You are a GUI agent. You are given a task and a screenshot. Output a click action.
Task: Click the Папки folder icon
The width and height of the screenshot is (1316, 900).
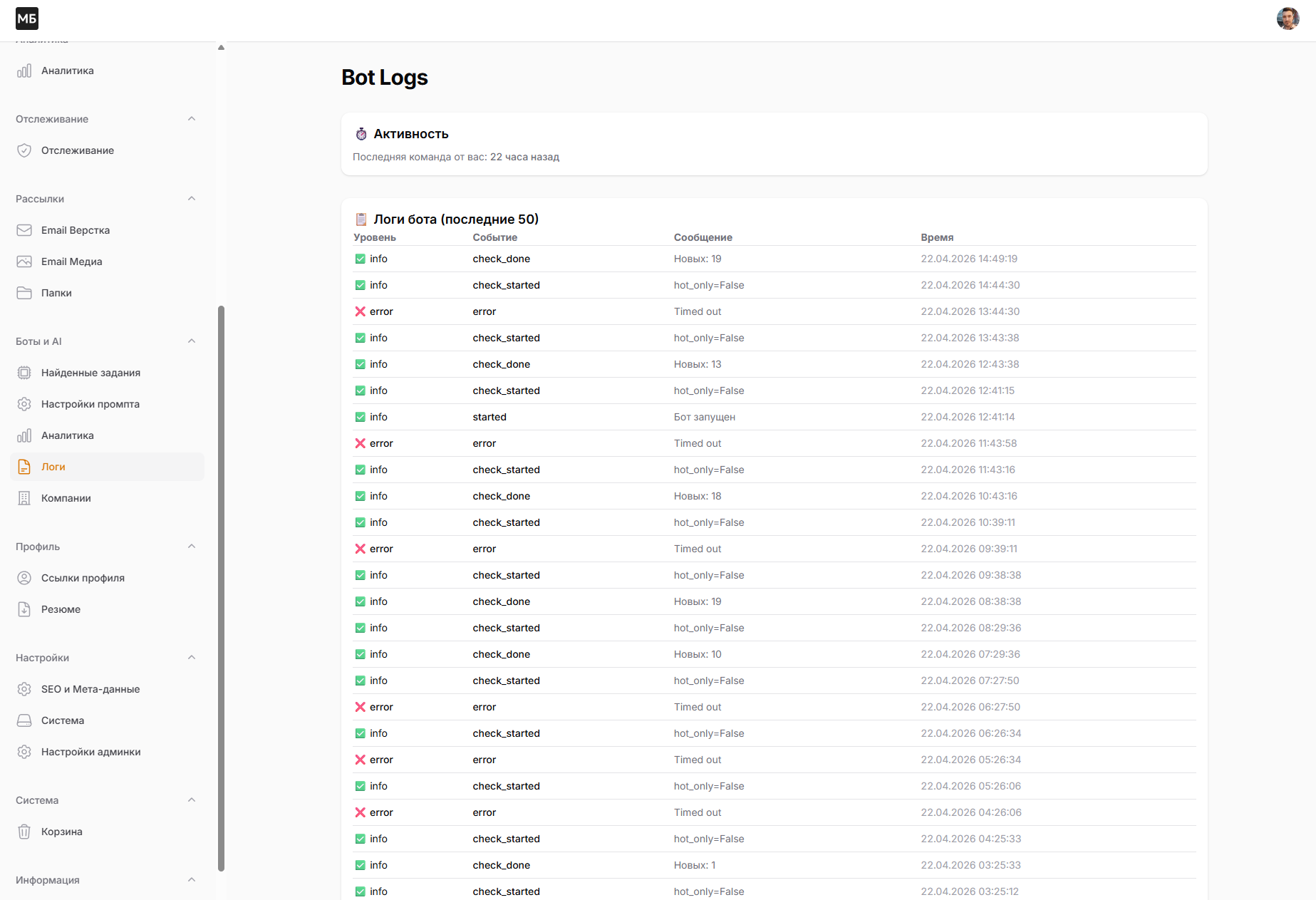24,293
